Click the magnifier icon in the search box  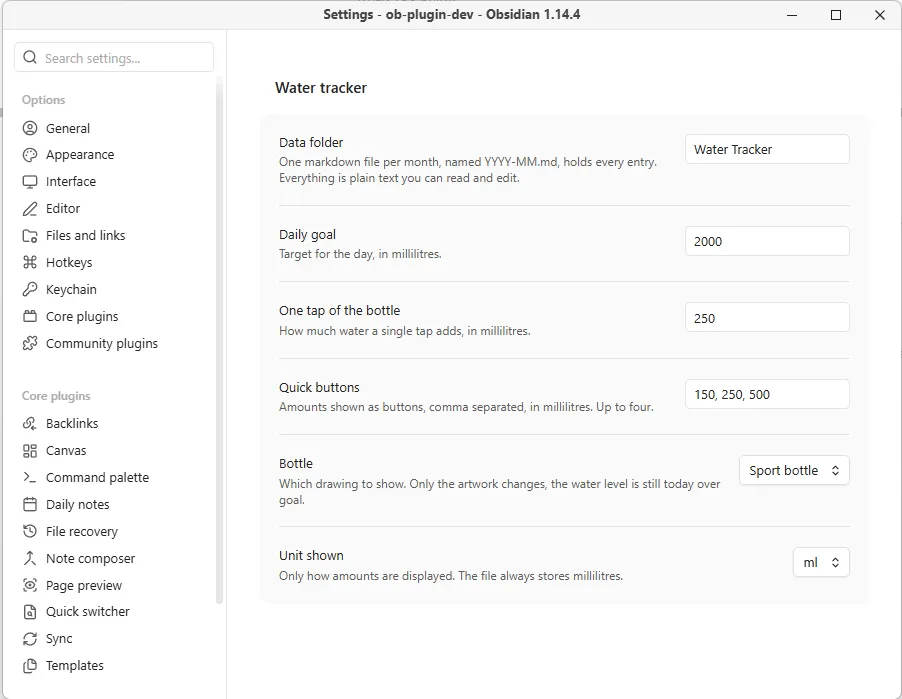pyautogui.click(x=30, y=58)
